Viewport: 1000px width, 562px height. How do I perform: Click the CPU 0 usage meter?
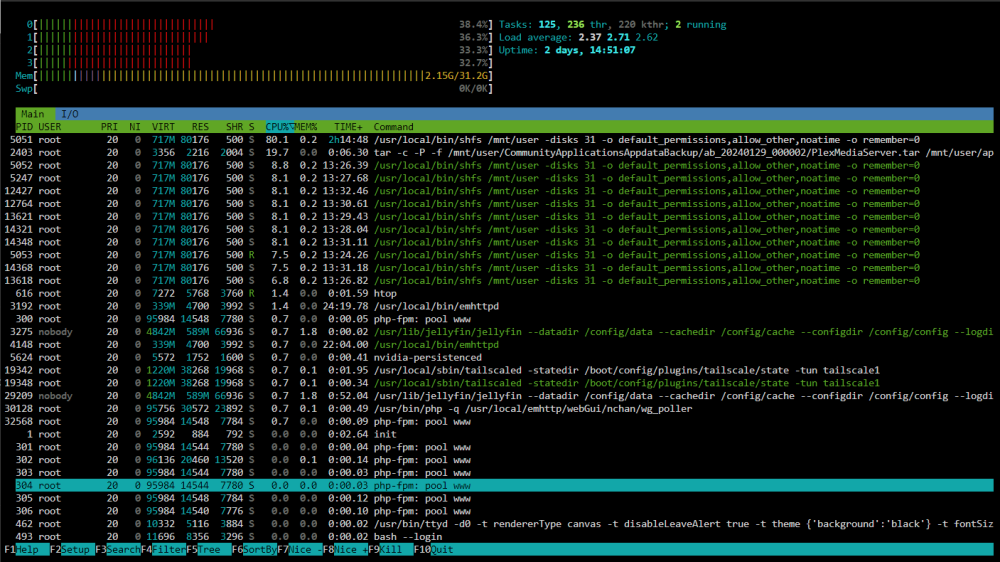point(260,24)
